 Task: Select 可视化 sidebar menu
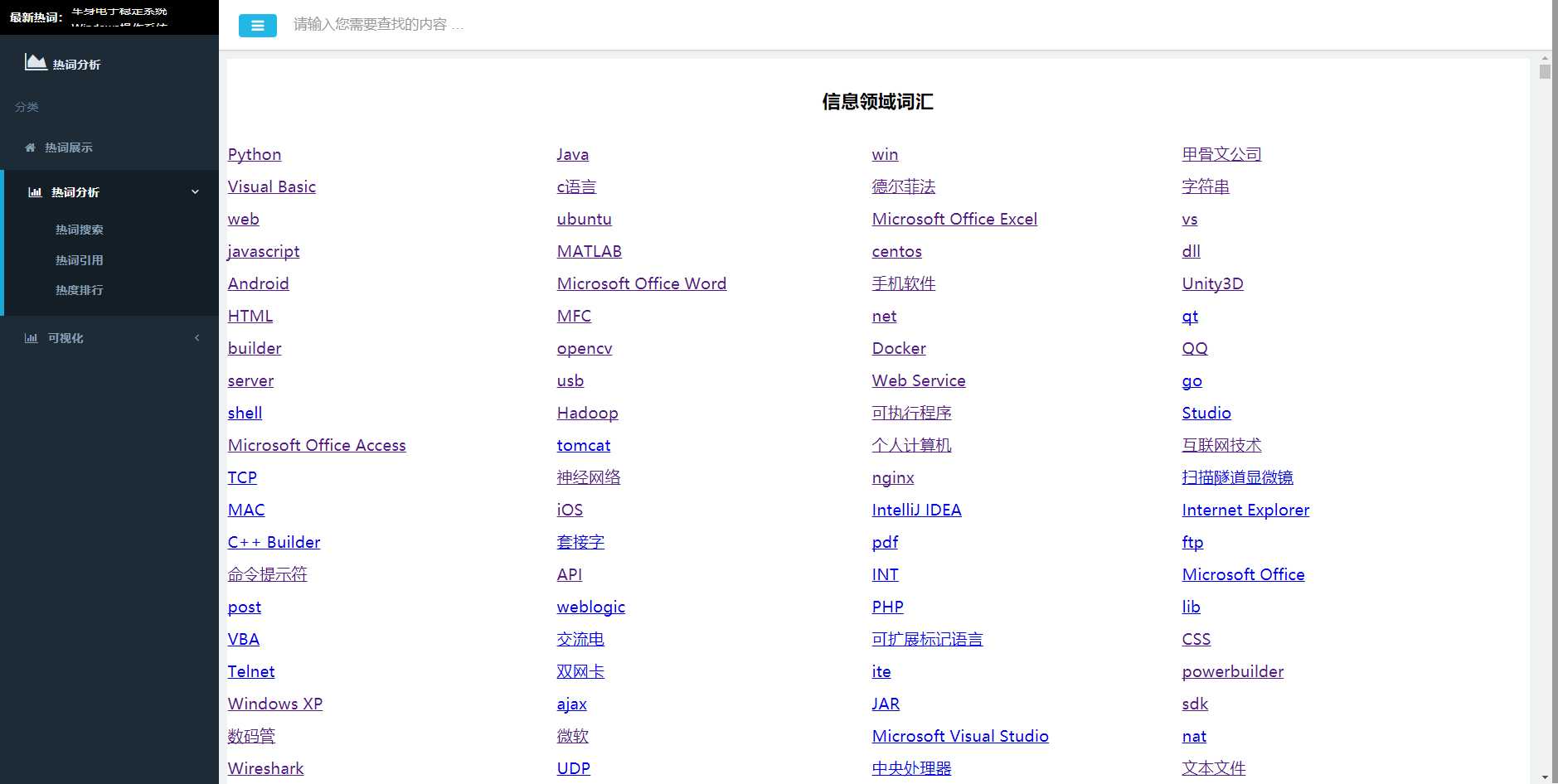[x=66, y=338]
